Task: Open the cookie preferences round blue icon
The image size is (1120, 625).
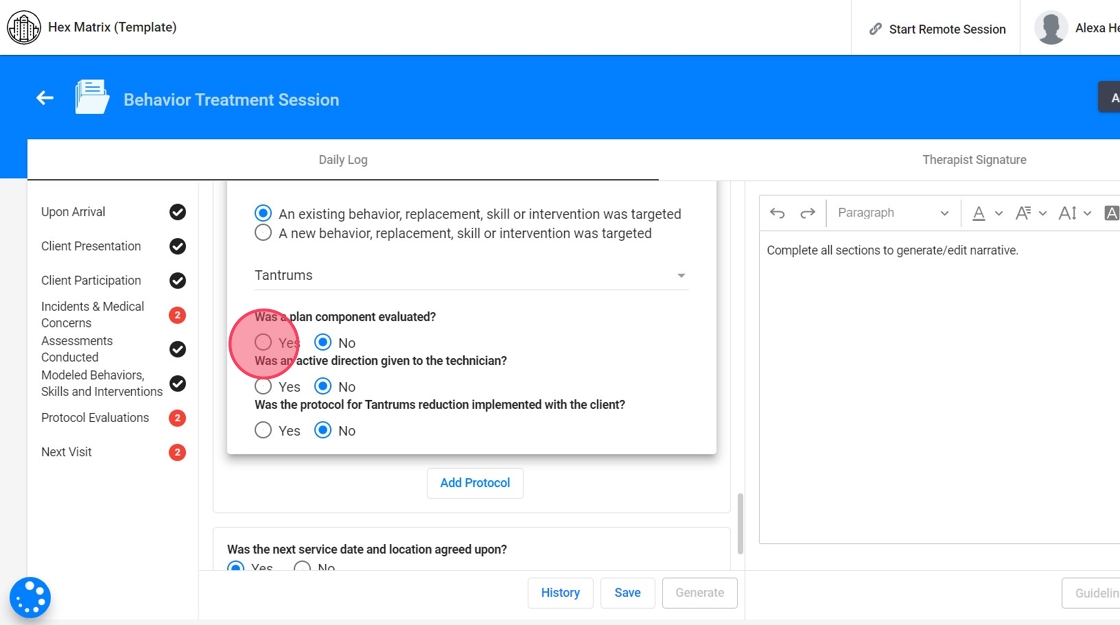Action: point(30,597)
